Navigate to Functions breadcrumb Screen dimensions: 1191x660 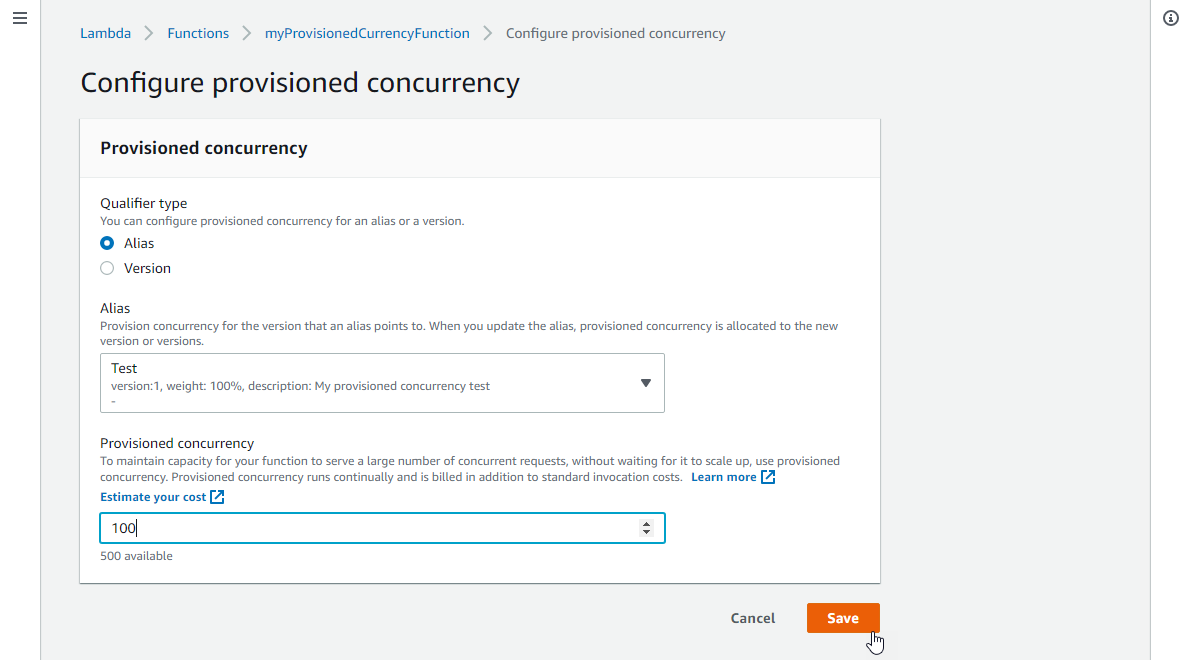(x=198, y=33)
